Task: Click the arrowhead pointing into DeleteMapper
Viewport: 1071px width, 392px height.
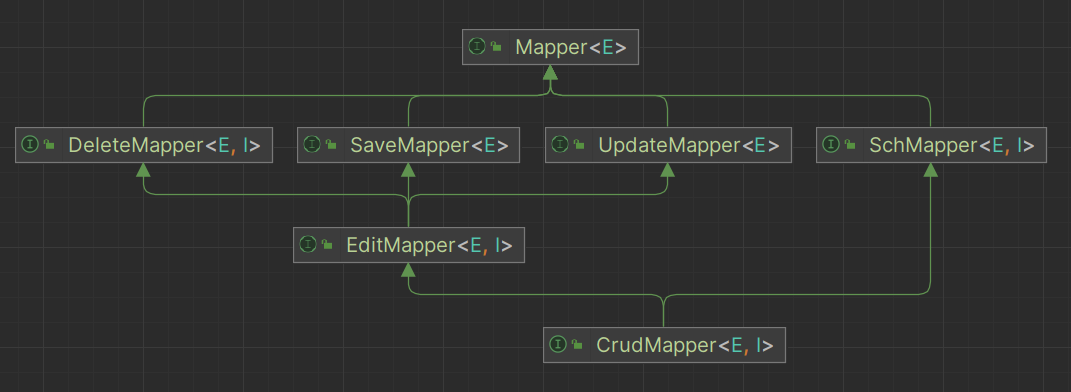Action: coord(143,171)
